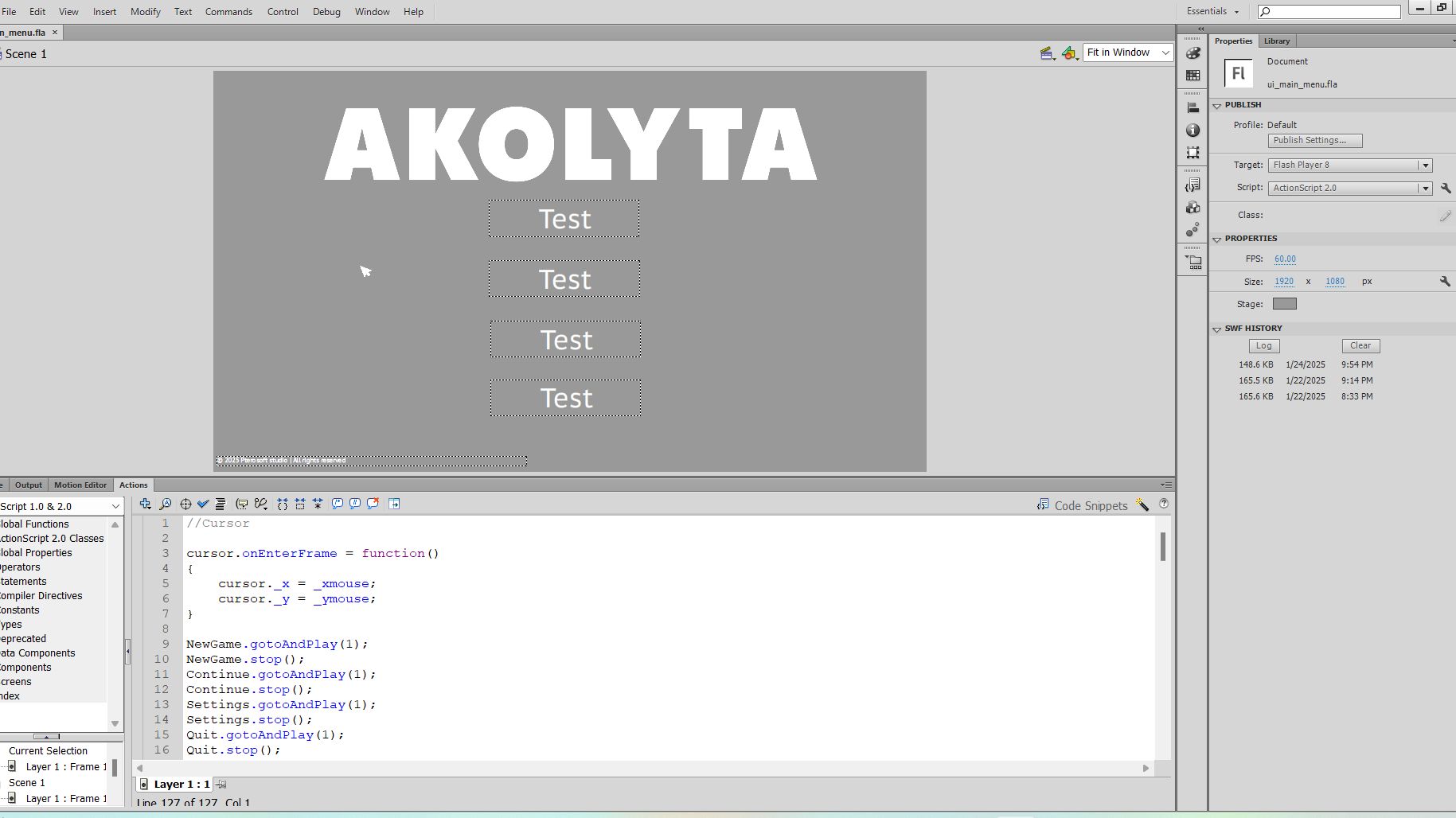Edit the stage width value 1920
Image resolution: width=1456 pixels, height=818 pixels.
point(1284,282)
